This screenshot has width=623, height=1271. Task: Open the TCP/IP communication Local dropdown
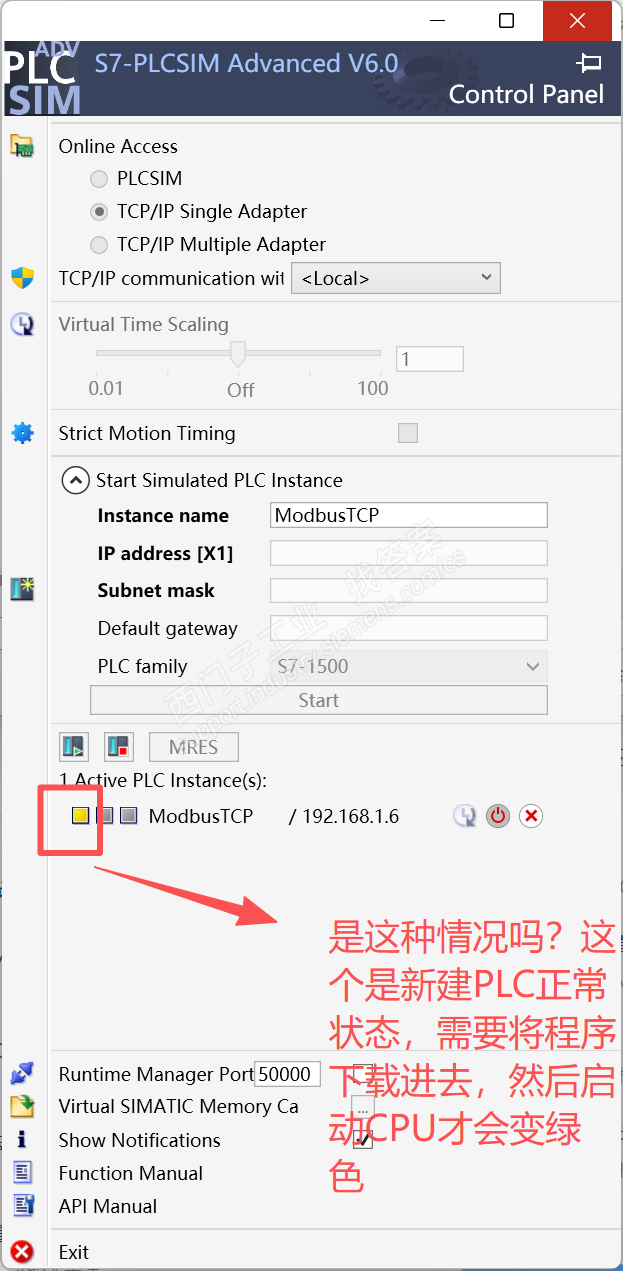395,278
